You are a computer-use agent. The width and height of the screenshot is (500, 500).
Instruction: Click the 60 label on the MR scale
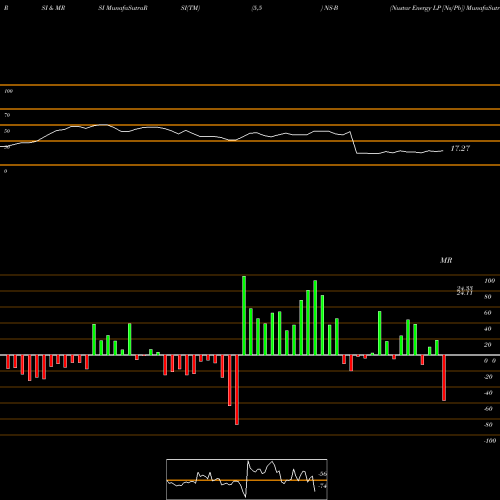point(488,313)
